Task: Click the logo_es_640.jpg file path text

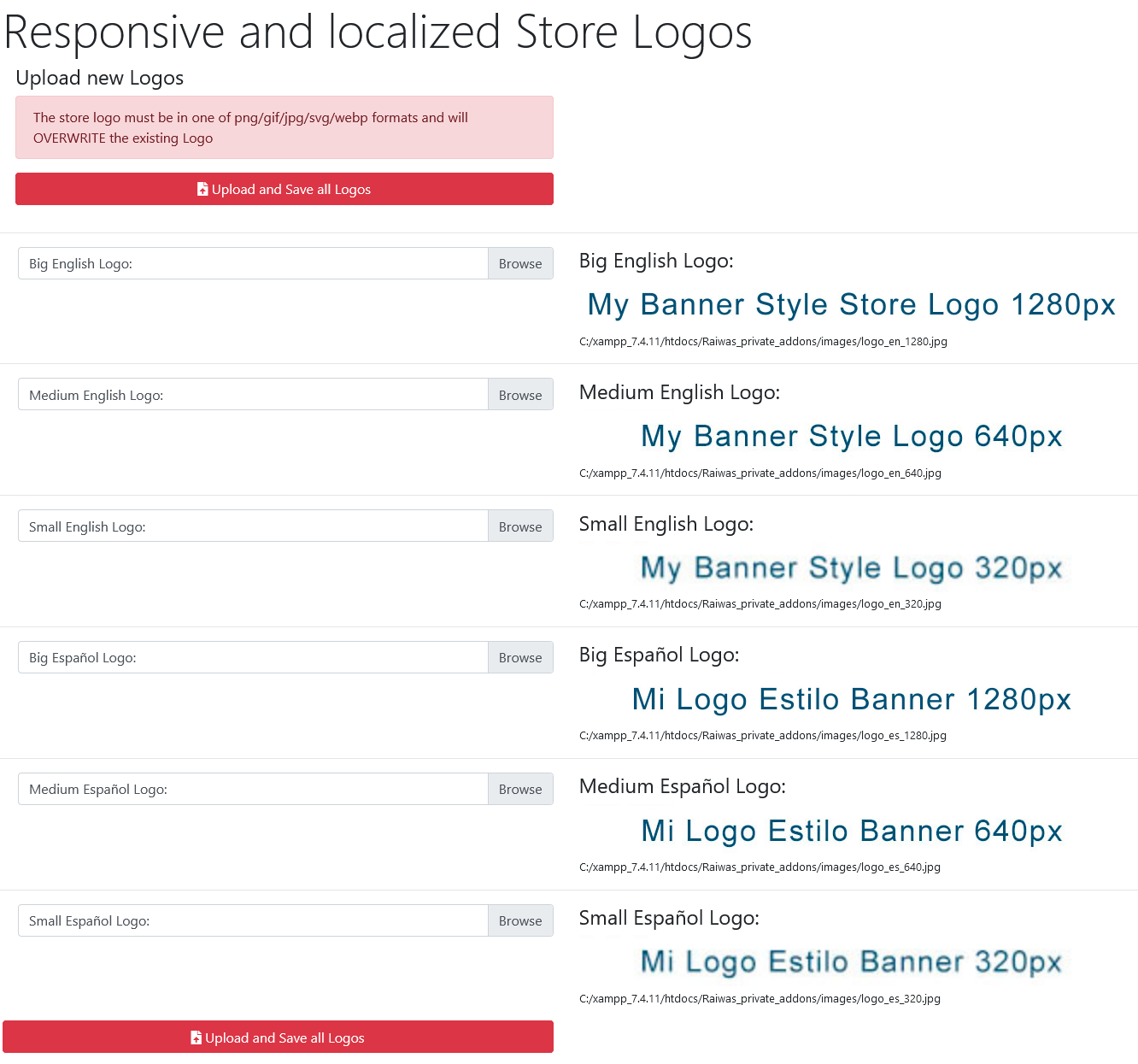Action: pyautogui.click(x=760, y=867)
